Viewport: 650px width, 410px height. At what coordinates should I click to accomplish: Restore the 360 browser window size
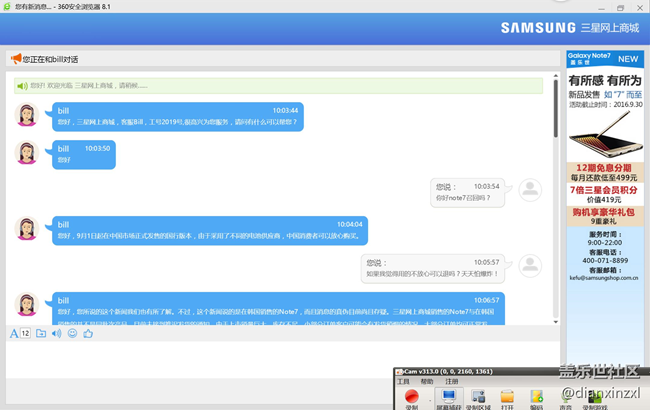pos(621,8)
